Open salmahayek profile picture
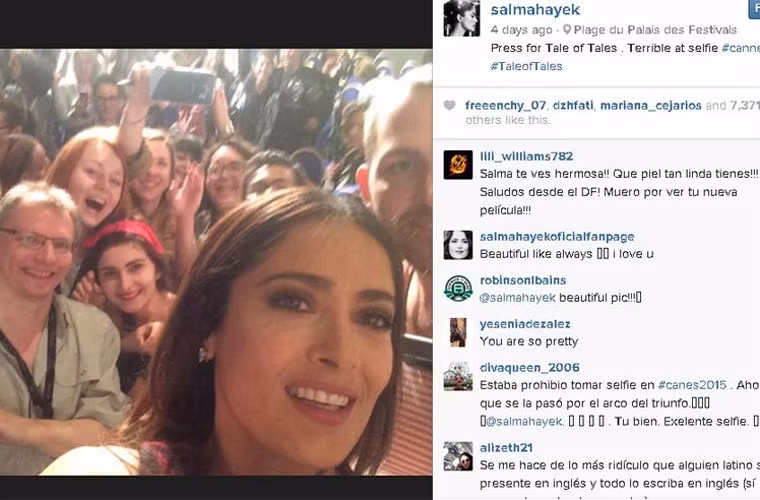Screen dimensions: 760x500 pos(461,18)
